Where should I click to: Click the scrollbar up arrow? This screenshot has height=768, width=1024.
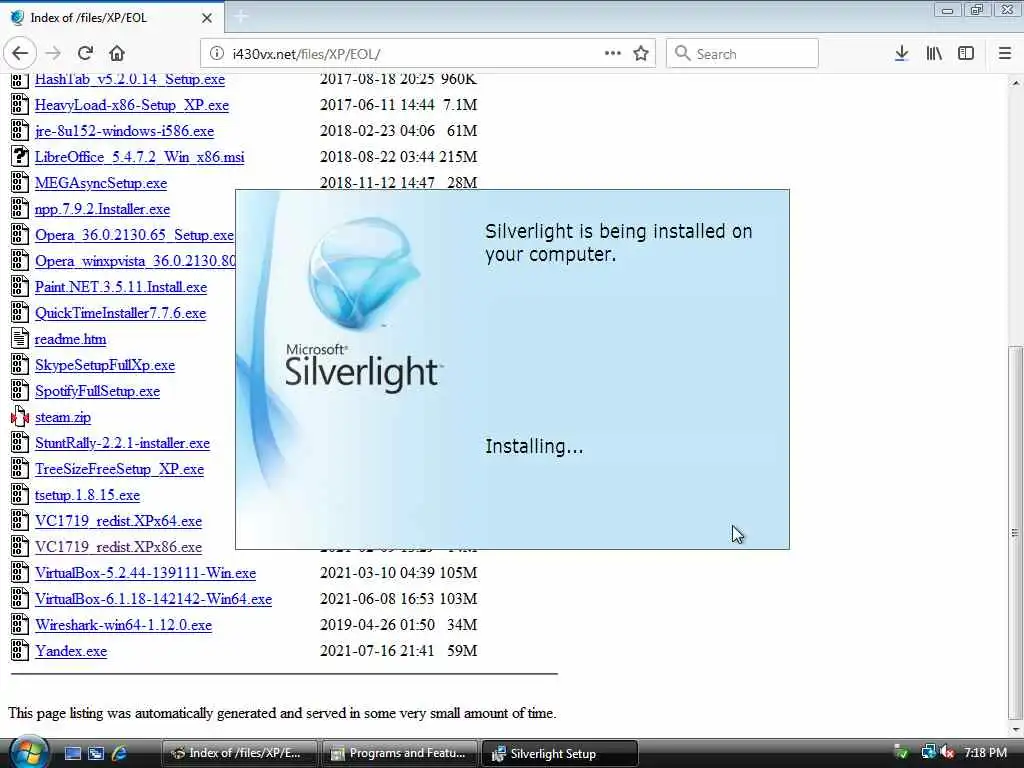pos(1015,83)
